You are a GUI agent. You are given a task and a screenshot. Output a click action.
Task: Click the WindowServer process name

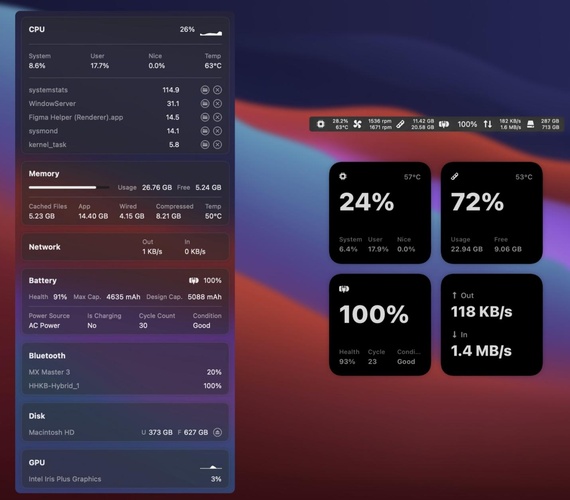coord(52,104)
